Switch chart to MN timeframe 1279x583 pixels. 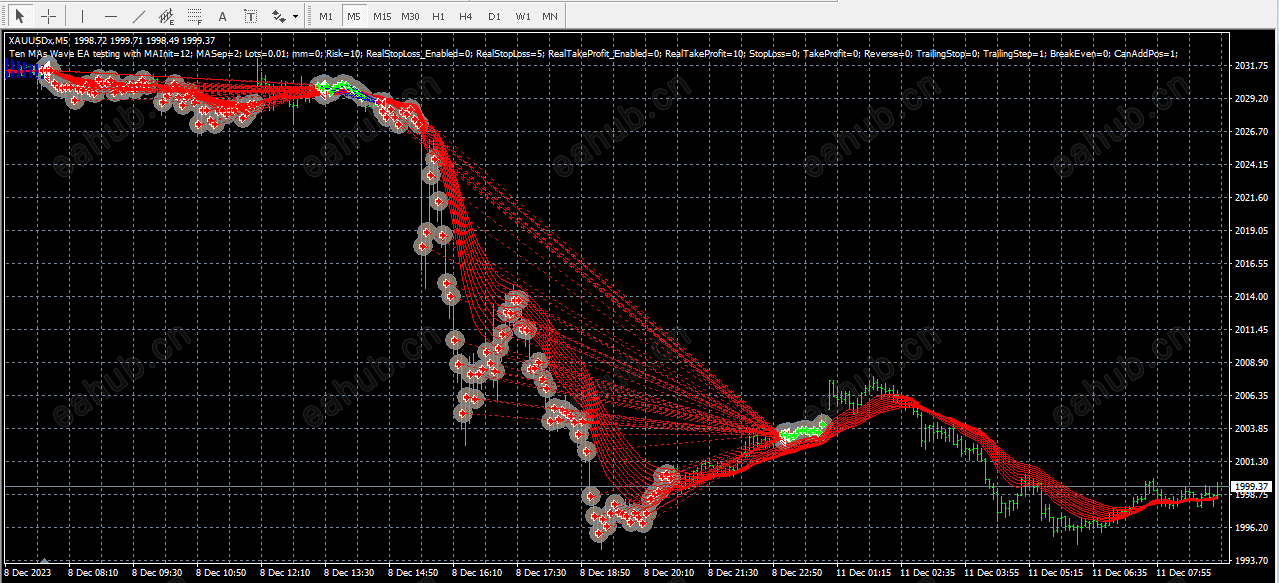(x=550, y=17)
